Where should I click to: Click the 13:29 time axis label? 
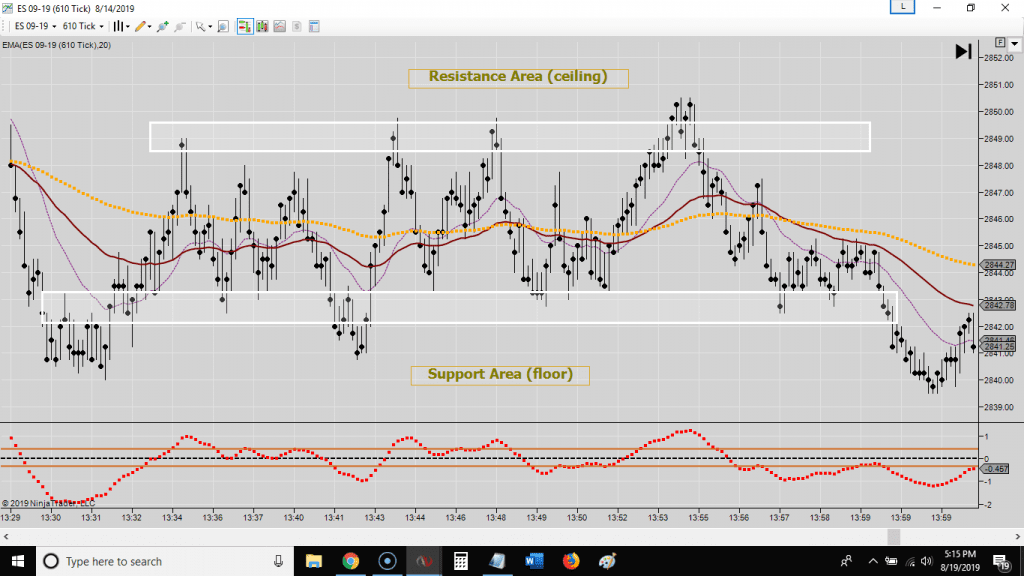pos(10,518)
